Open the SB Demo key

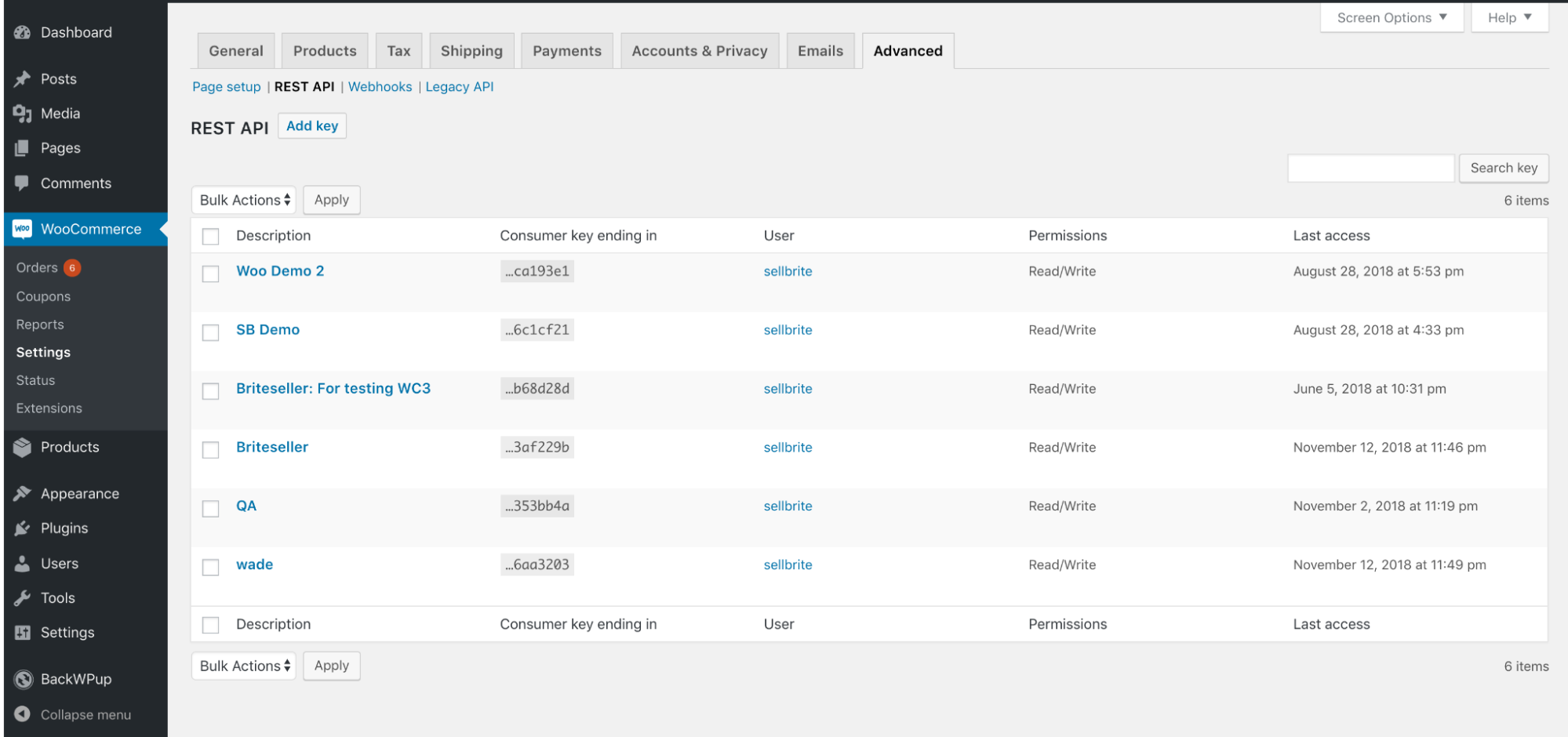tap(268, 330)
